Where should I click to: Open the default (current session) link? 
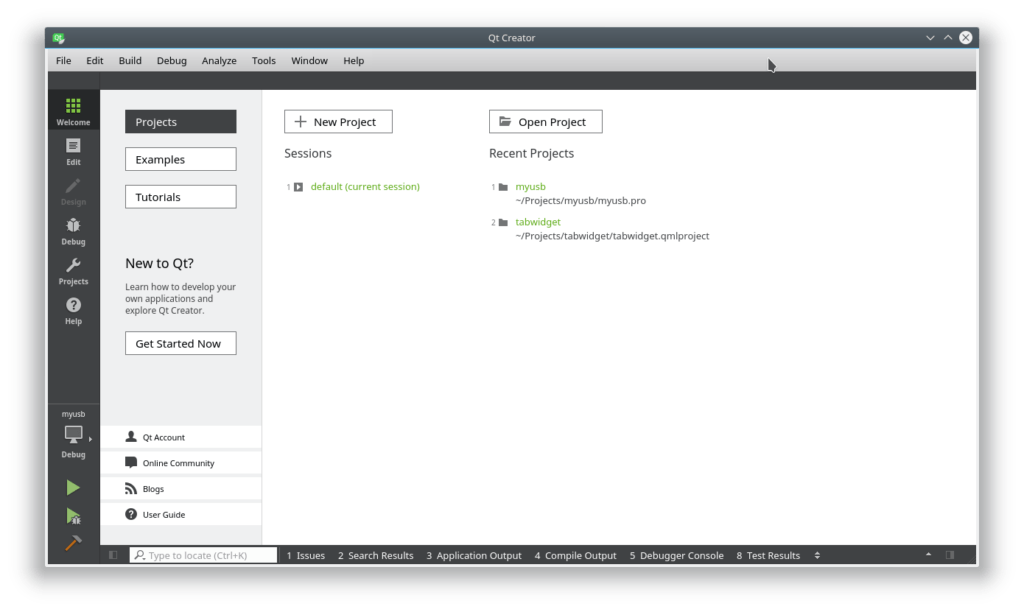pyautogui.click(x=365, y=187)
